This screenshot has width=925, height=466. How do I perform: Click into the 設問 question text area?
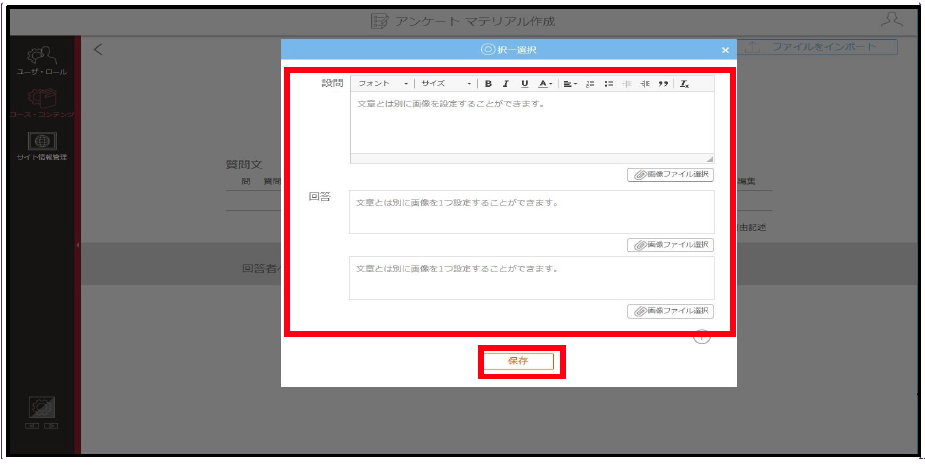coord(532,123)
